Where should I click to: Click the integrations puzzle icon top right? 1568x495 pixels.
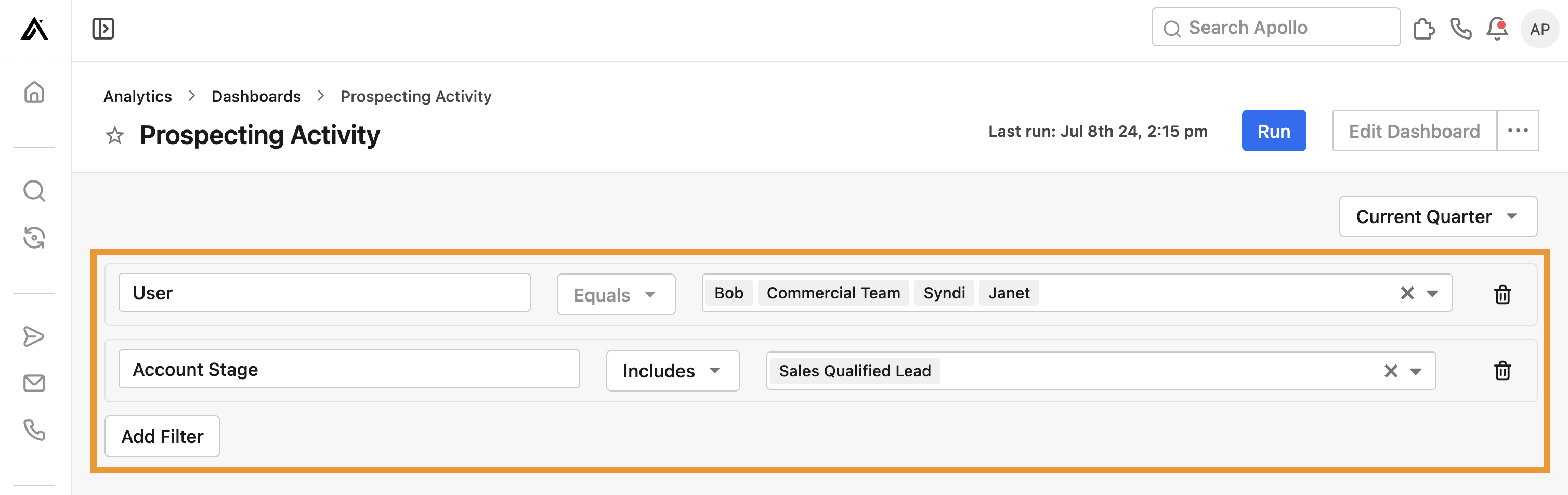point(1425,28)
